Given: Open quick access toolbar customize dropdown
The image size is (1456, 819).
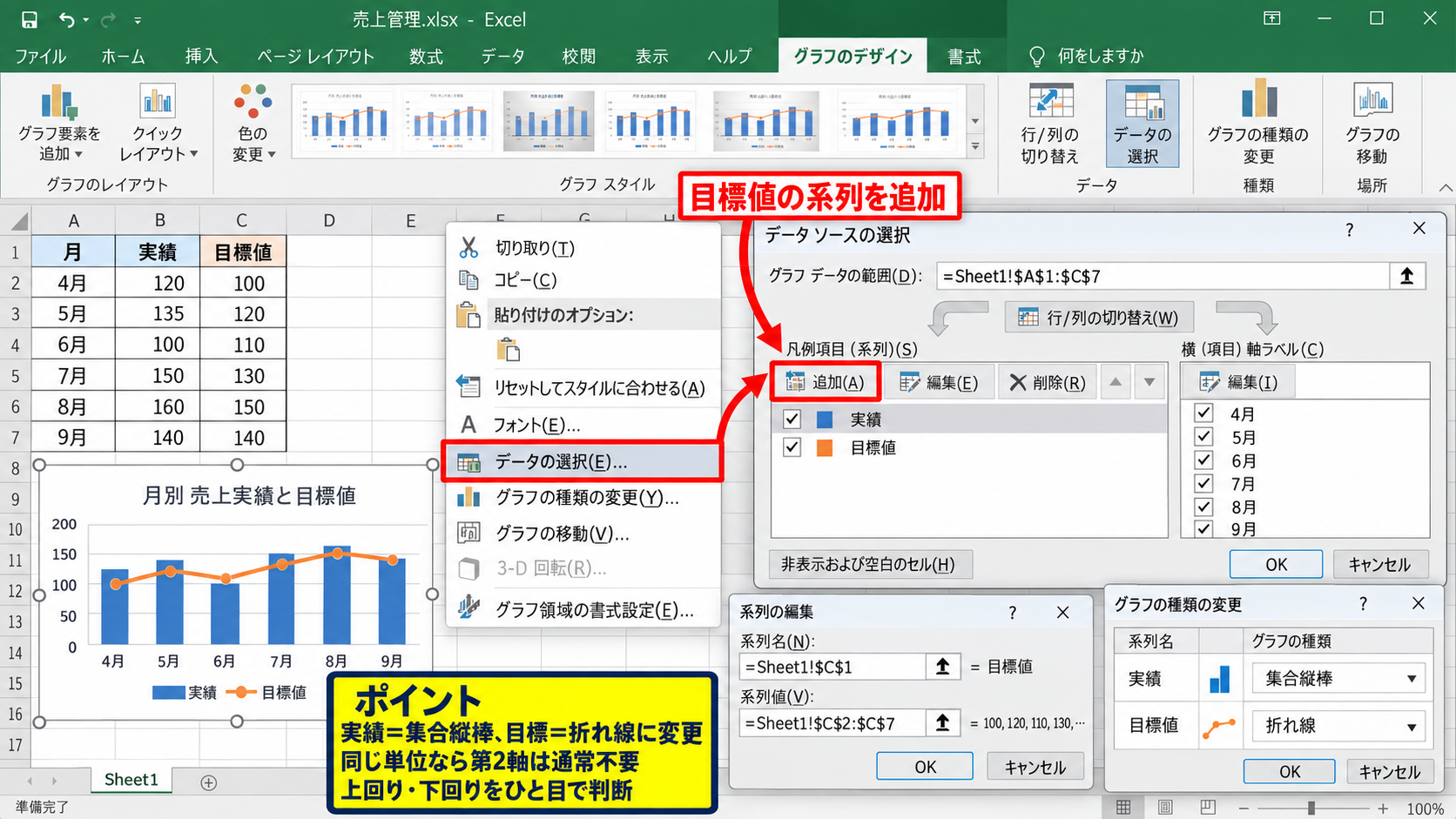Looking at the screenshot, I should (x=138, y=19).
